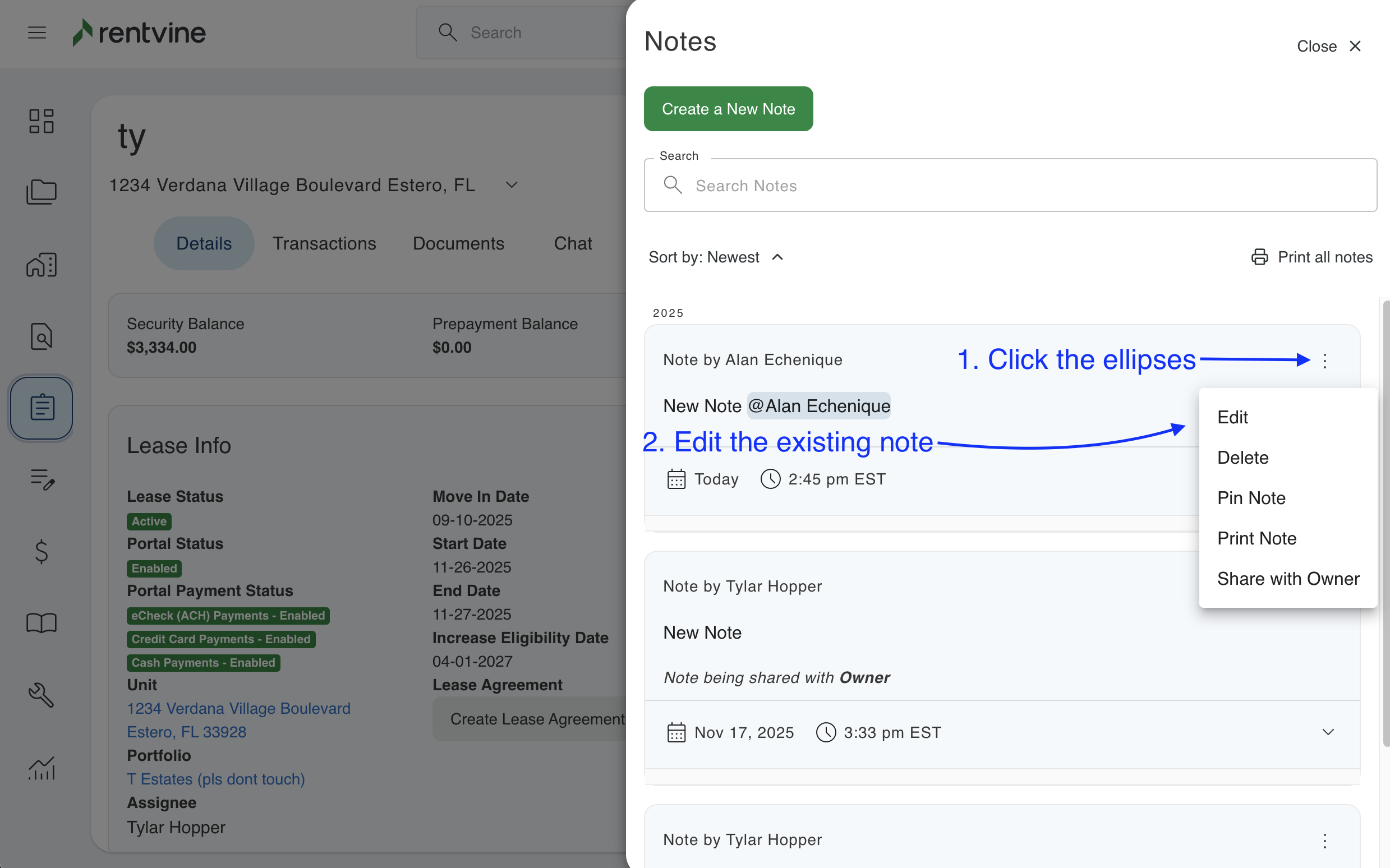Expand the address dropdown chevron
1390x868 pixels.
coord(512,185)
